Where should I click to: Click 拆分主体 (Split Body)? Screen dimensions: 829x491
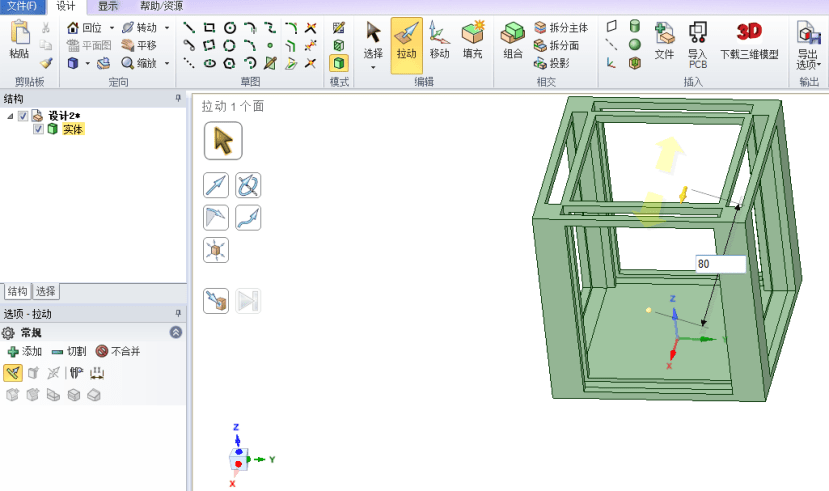pyautogui.click(x=561, y=27)
